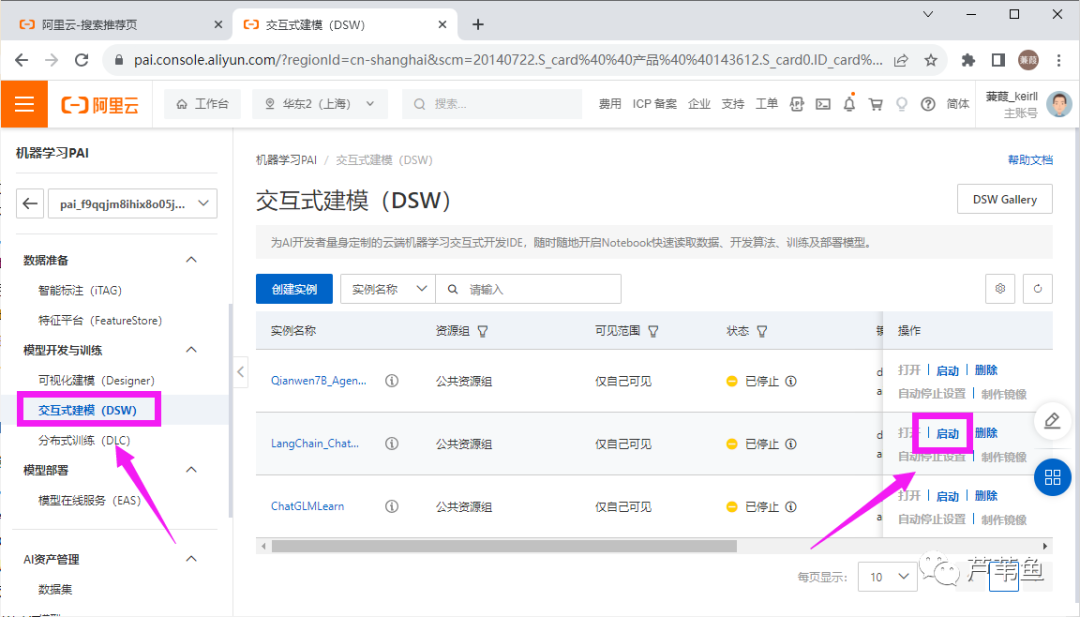The width and height of the screenshot is (1080, 617).
Task: Open 特征平台 (FeatureStore) in sidebar
Action: (x=100, y=320)
